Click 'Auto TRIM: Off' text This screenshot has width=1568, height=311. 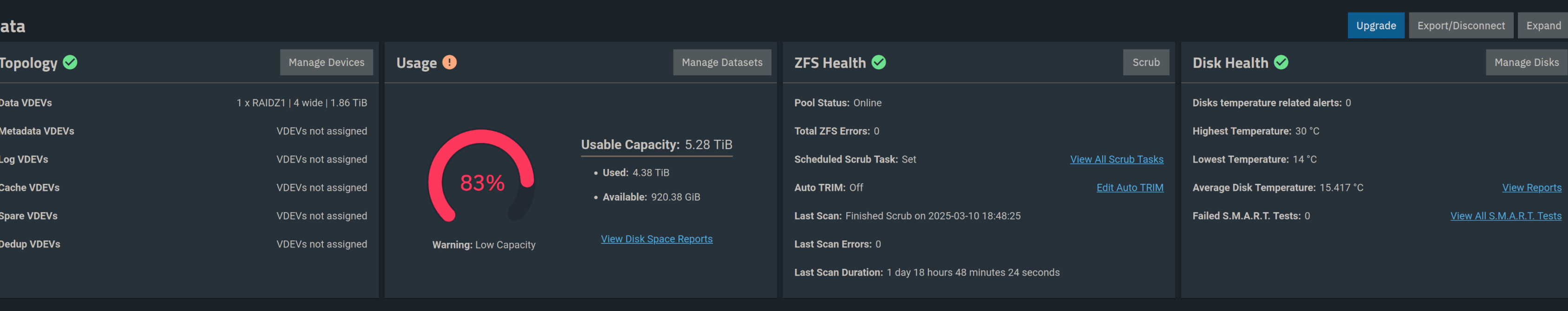click(828, 188)
